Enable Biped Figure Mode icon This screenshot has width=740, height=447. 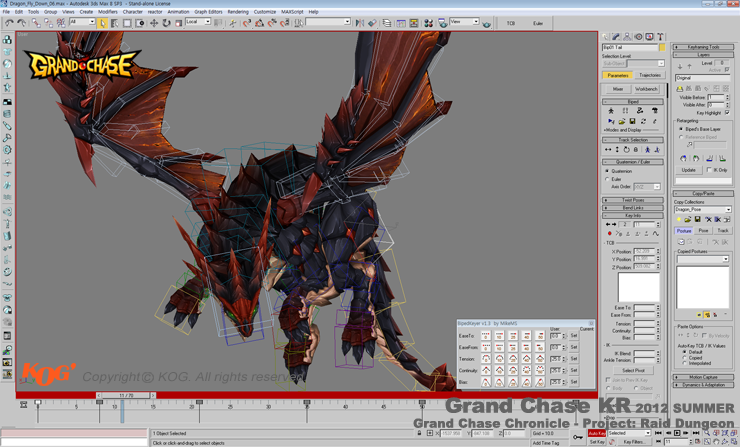(x=611, y=110)
